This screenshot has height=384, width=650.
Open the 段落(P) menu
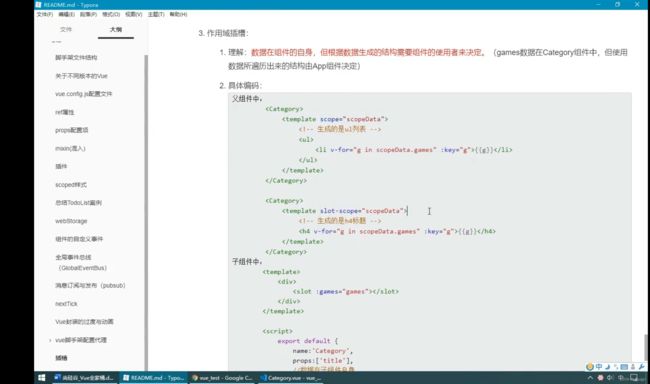click(x=88, y=14)
